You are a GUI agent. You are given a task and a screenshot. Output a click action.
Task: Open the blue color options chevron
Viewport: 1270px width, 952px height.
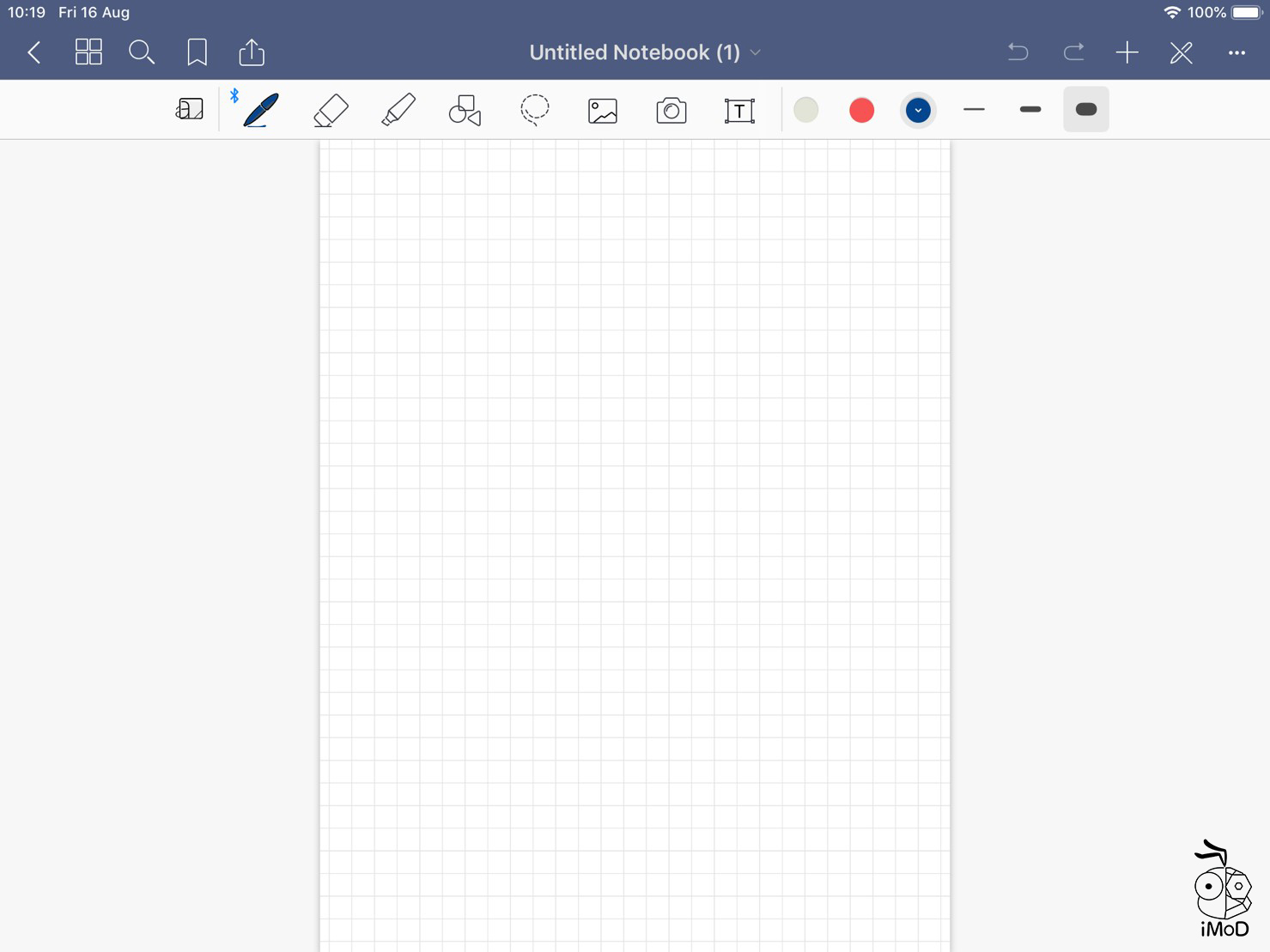click(917, 109)
